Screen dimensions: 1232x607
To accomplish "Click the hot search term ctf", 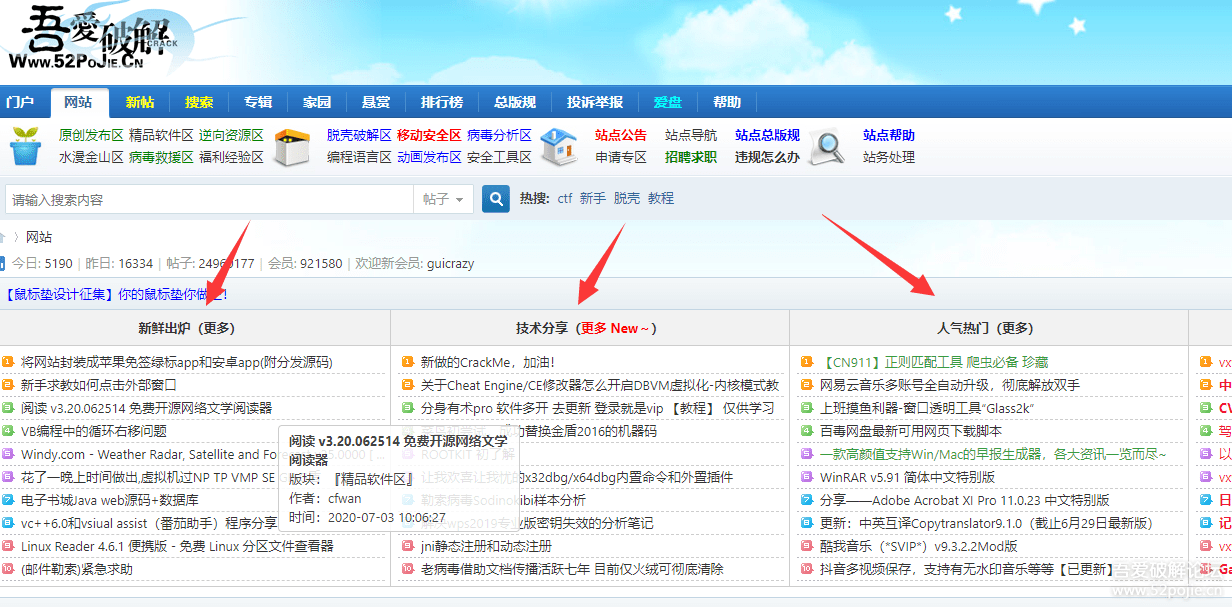I will [565, 199].
